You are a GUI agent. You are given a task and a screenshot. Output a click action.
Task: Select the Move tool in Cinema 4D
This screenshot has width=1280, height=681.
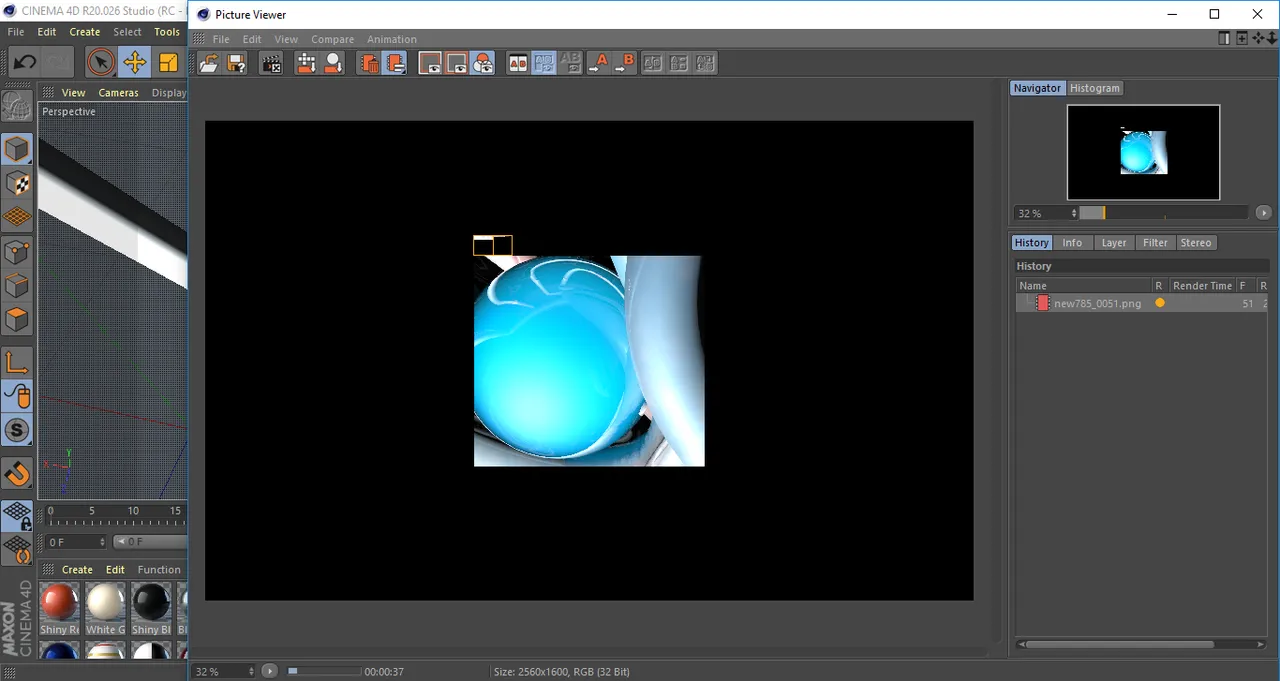pos(134,62)
